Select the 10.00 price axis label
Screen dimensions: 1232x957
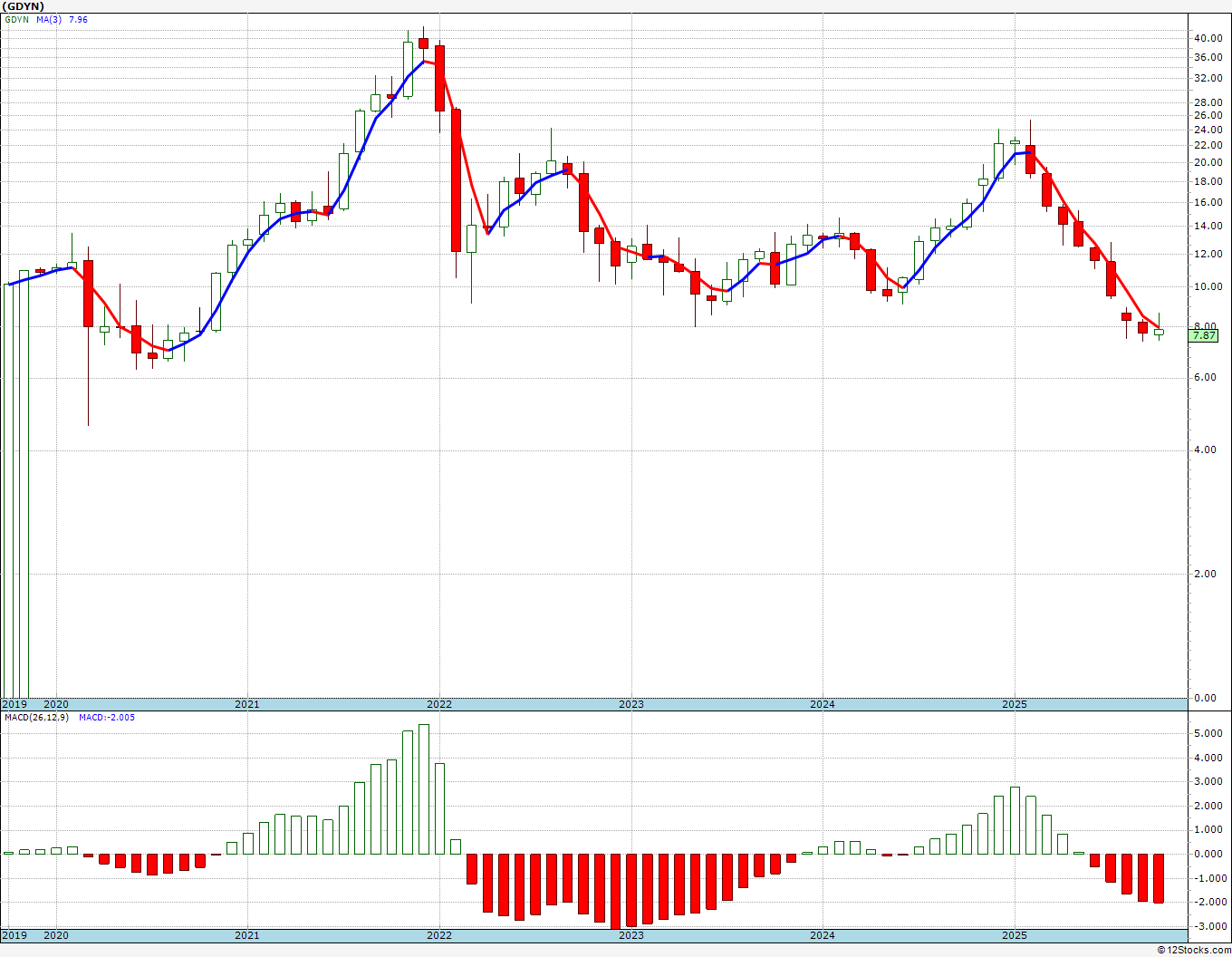click(x=1208, y=286)
